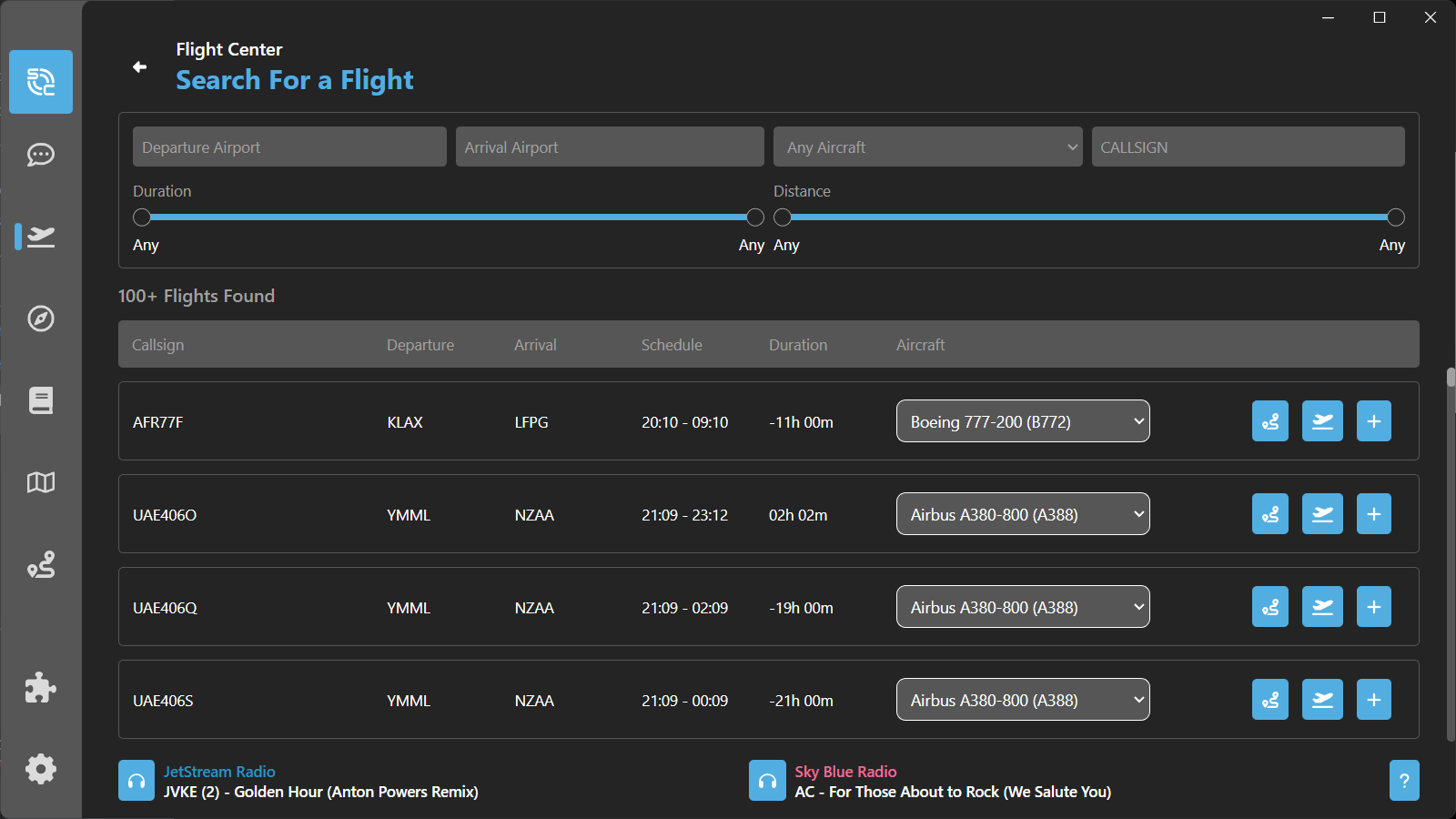Open the settings gear in sidebar
This screenshot has width=1456, height=819.
point(41,769)
